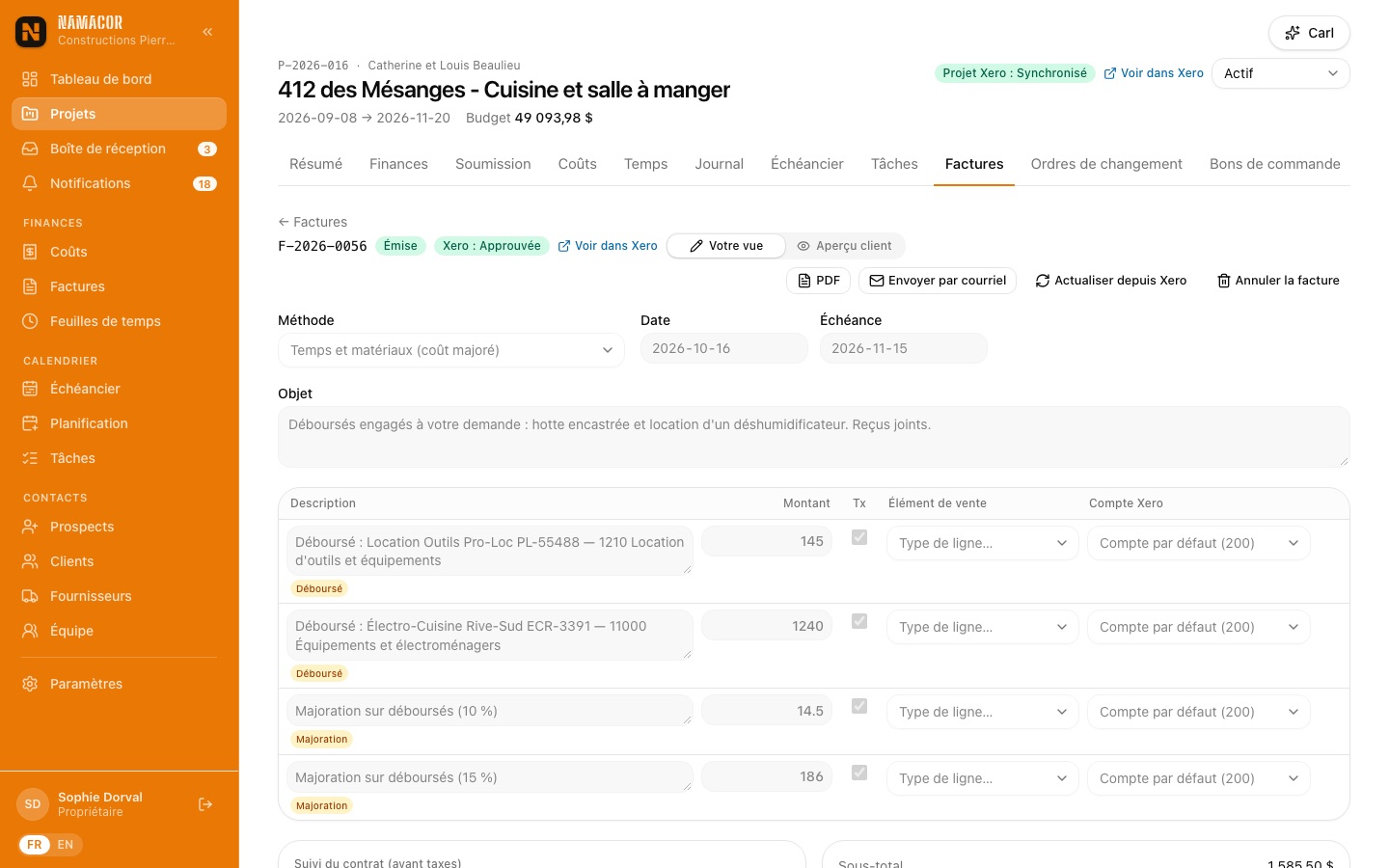Open Paramètres settings
This screenshot has width=1389, height=868.
pos(119,684)
